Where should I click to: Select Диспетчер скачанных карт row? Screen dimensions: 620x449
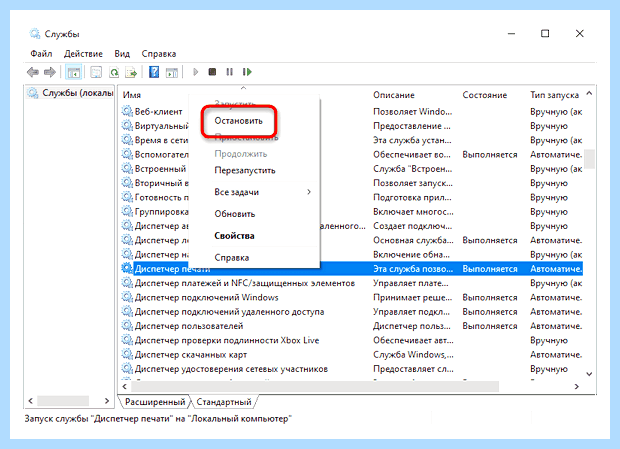(x=352, y=355)
